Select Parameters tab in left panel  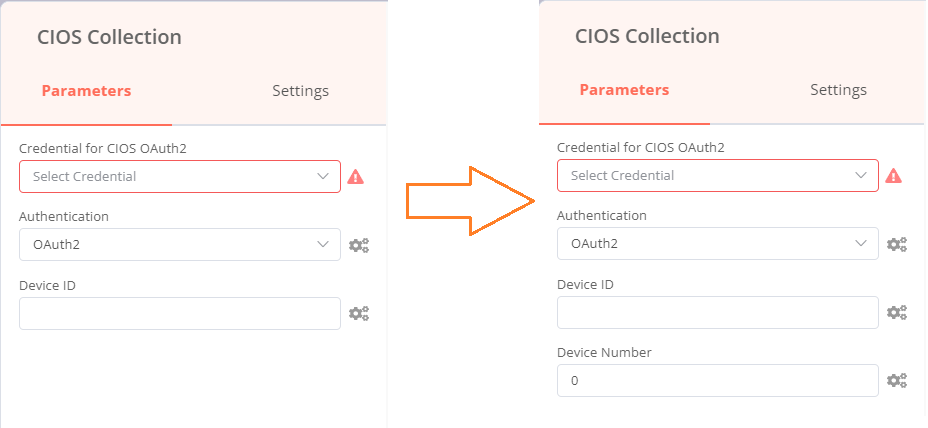(86, 91)
